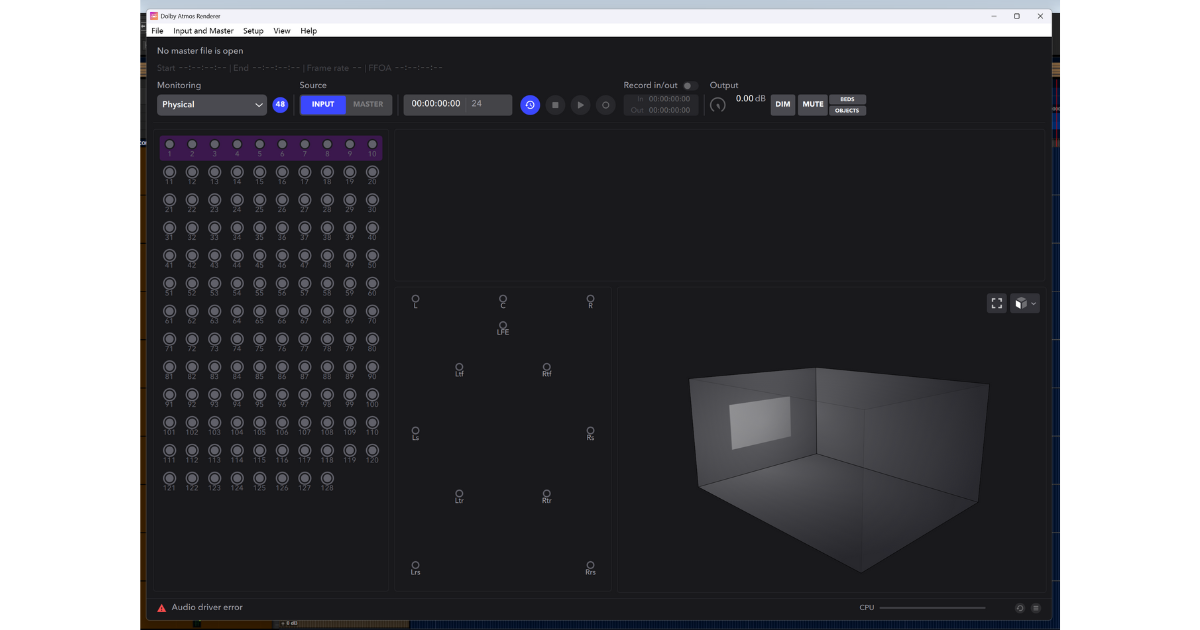Viewport: 1200px width, 630px height.
Task: Click the reset history icon near CPU meter
Action: [x=1020, y=607]
